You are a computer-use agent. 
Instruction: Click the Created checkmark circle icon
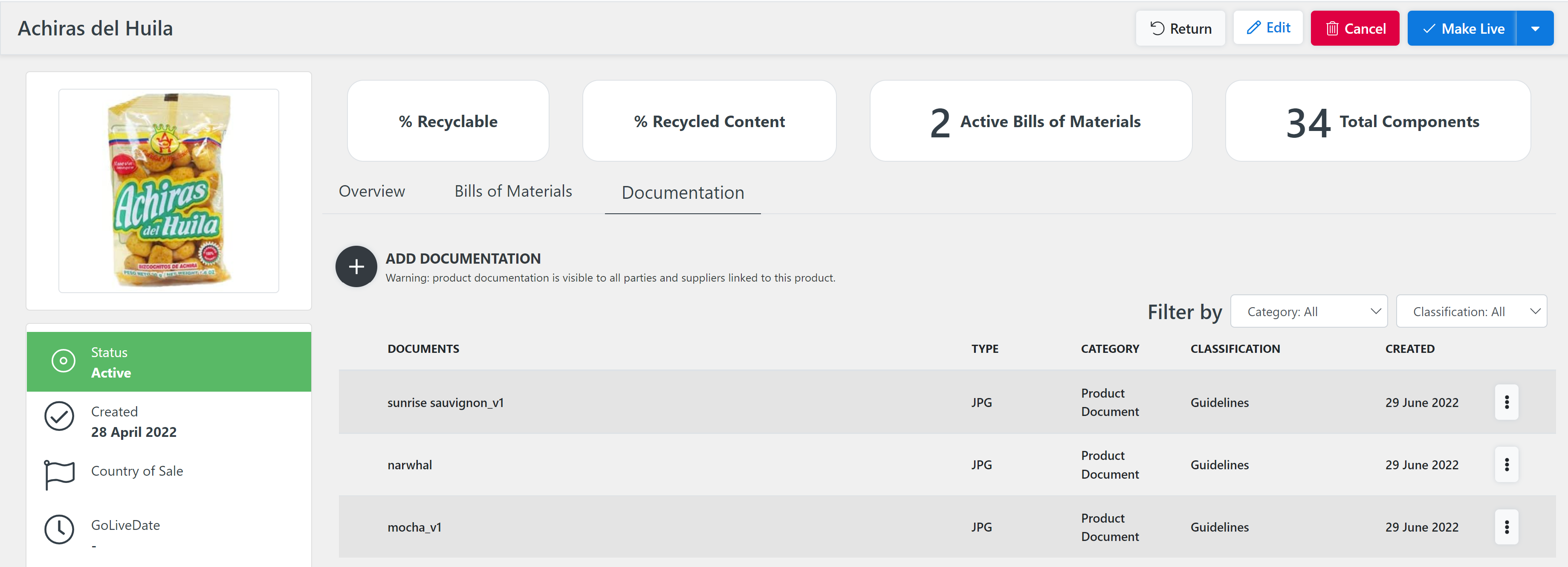coord(59,416)
